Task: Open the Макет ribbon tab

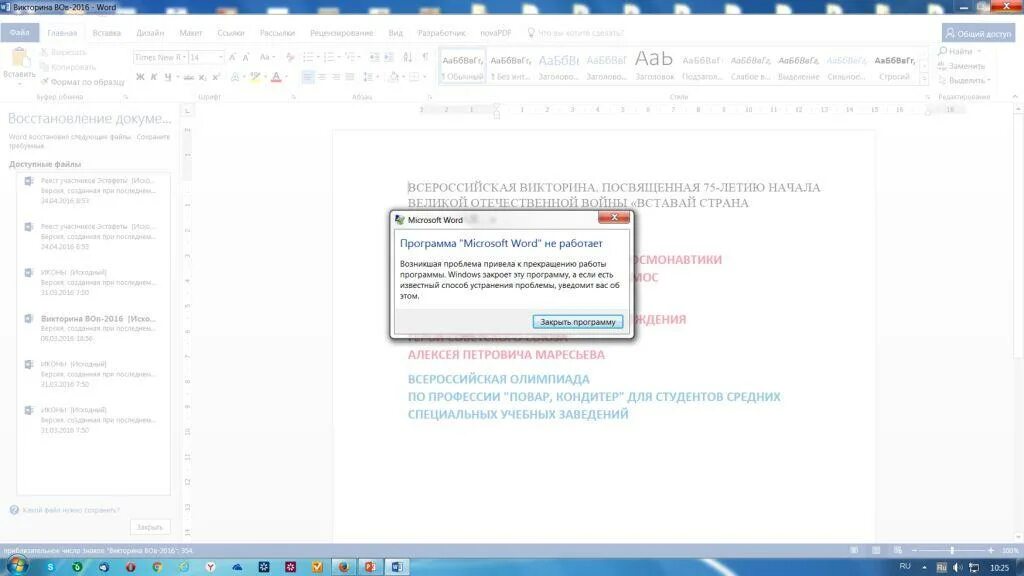Action: (191, 33)
